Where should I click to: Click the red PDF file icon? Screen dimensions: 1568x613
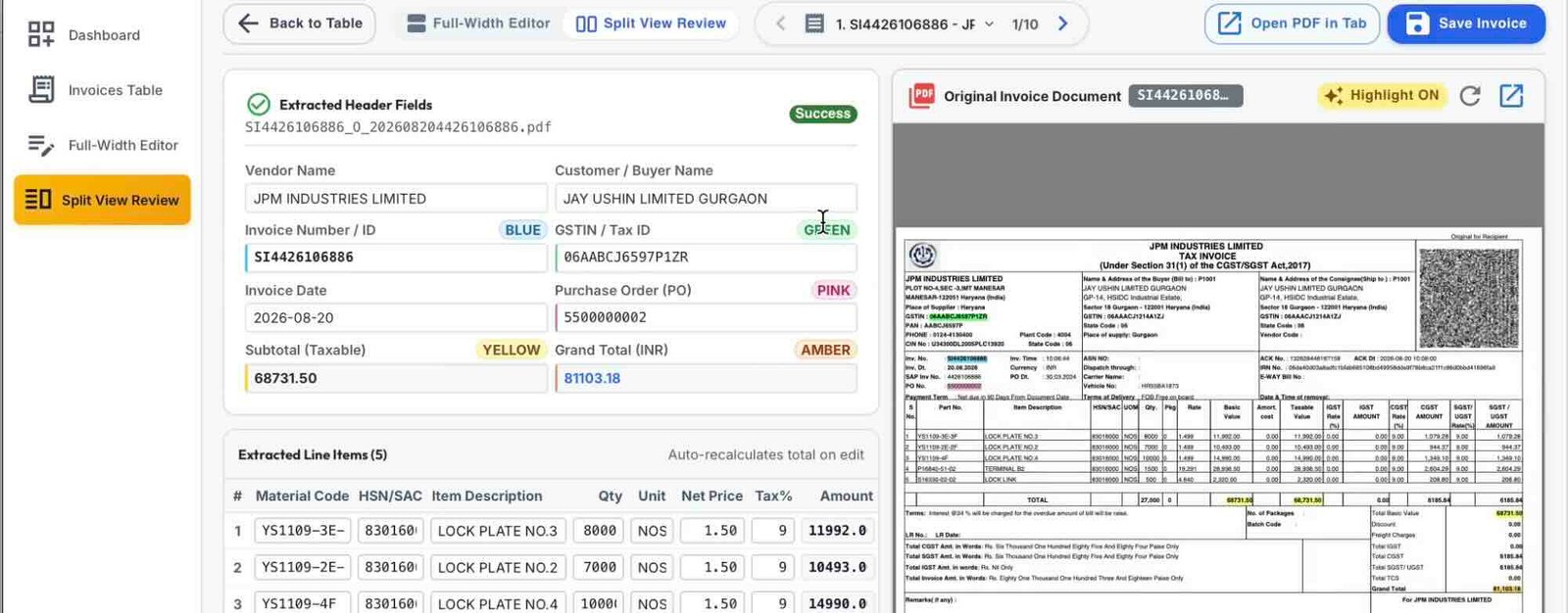921,95
